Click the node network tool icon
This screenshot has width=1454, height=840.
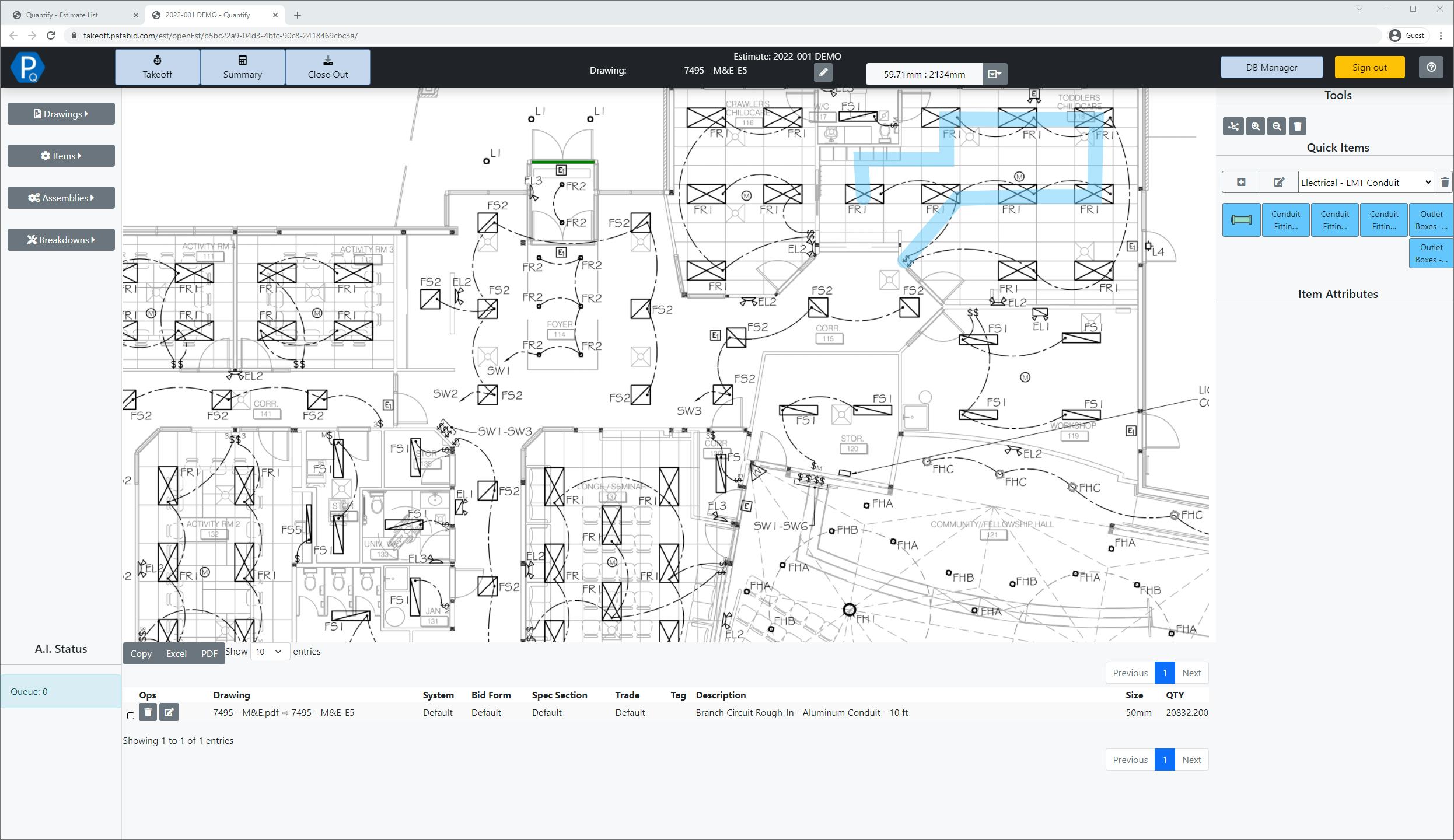click(x=1233, y=127)
